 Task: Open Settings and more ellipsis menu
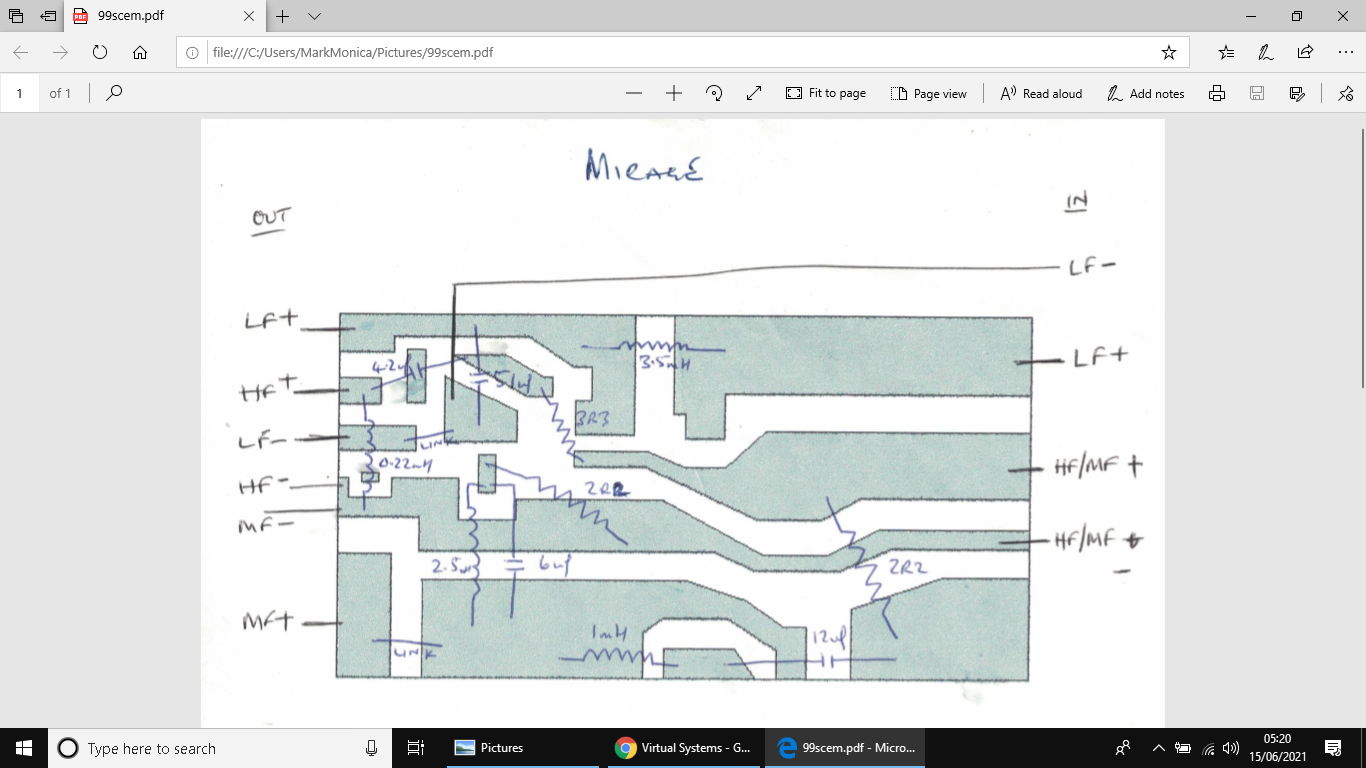1345,52
